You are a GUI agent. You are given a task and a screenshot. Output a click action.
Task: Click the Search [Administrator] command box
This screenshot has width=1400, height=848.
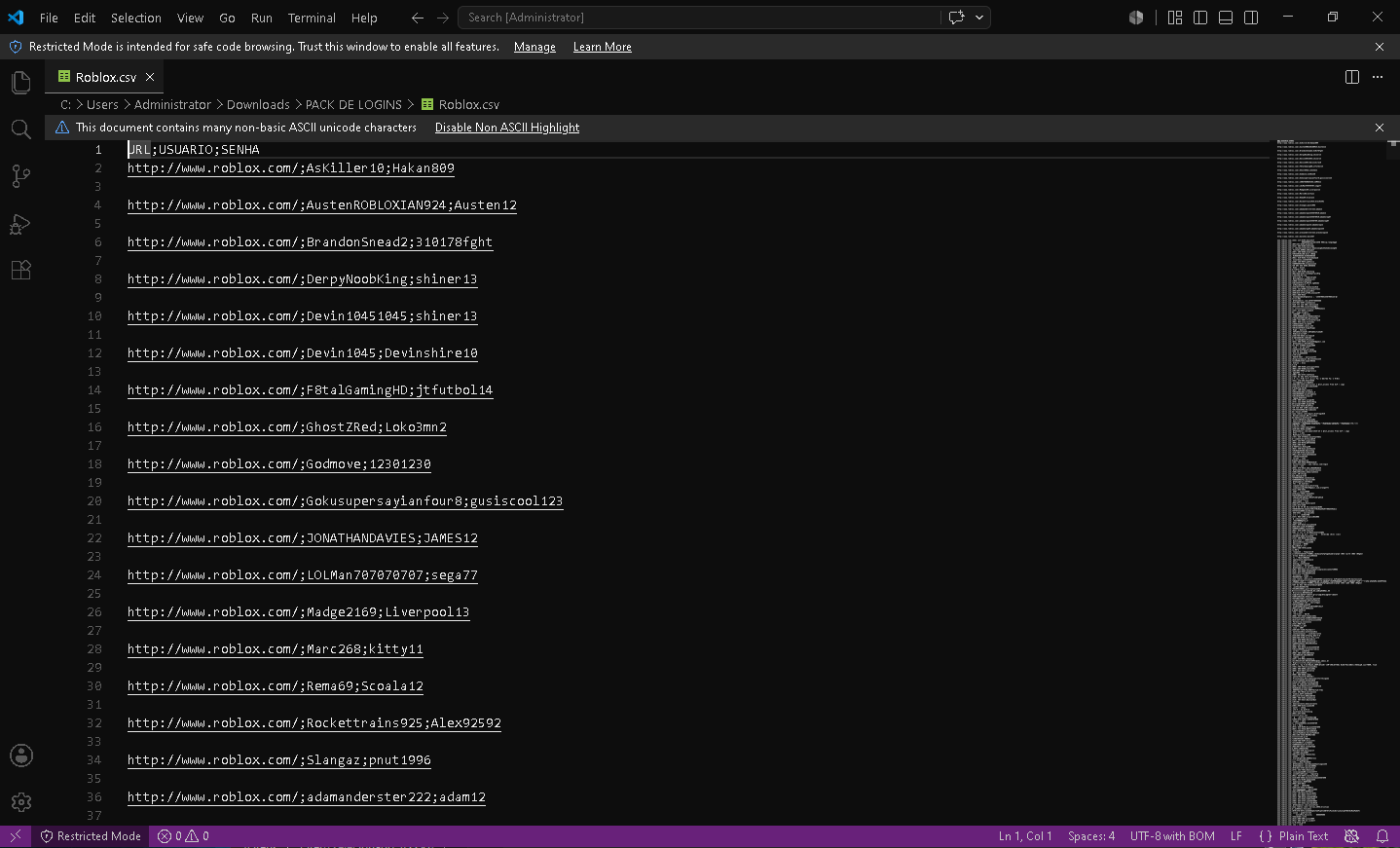click(701, 18)
